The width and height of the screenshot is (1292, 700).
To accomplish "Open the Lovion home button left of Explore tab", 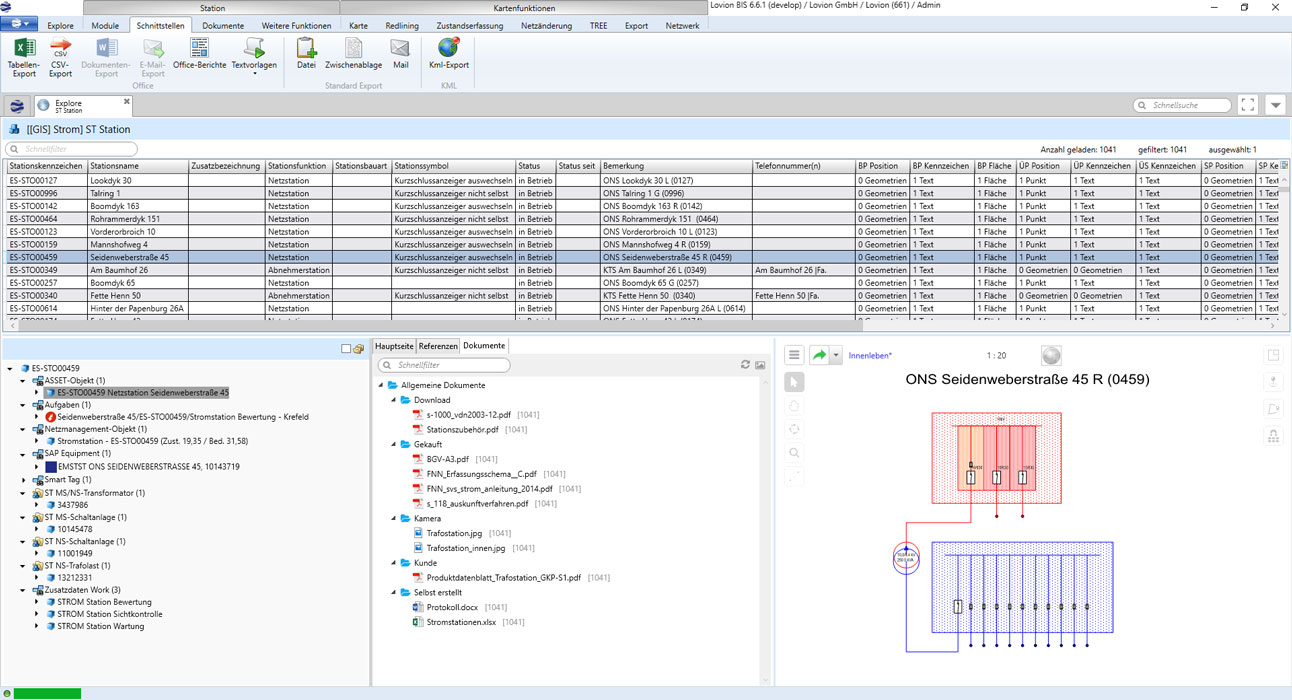I will click(17, 106).
